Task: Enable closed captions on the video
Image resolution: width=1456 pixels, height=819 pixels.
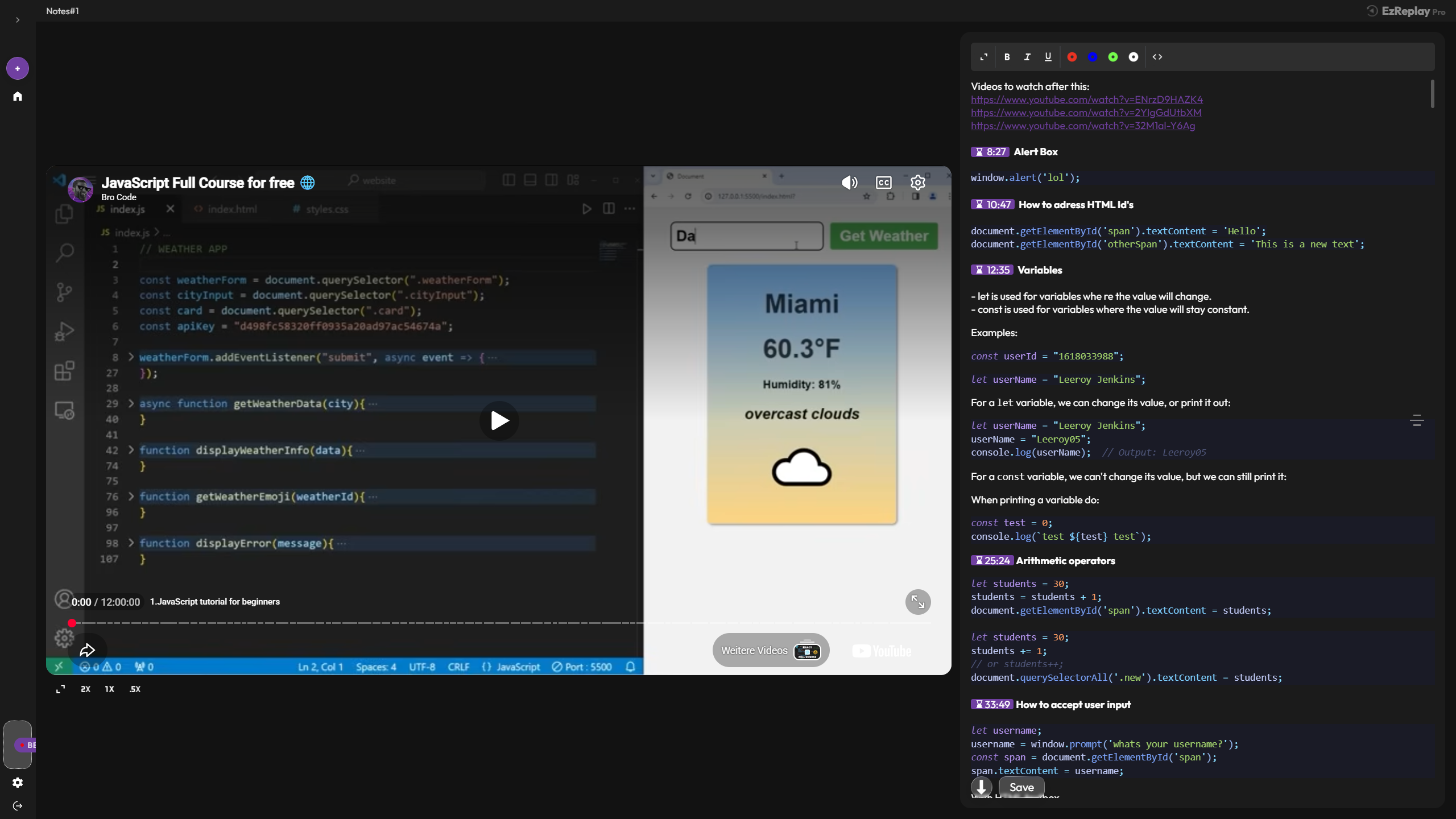Action: click(x=884, y=183)
